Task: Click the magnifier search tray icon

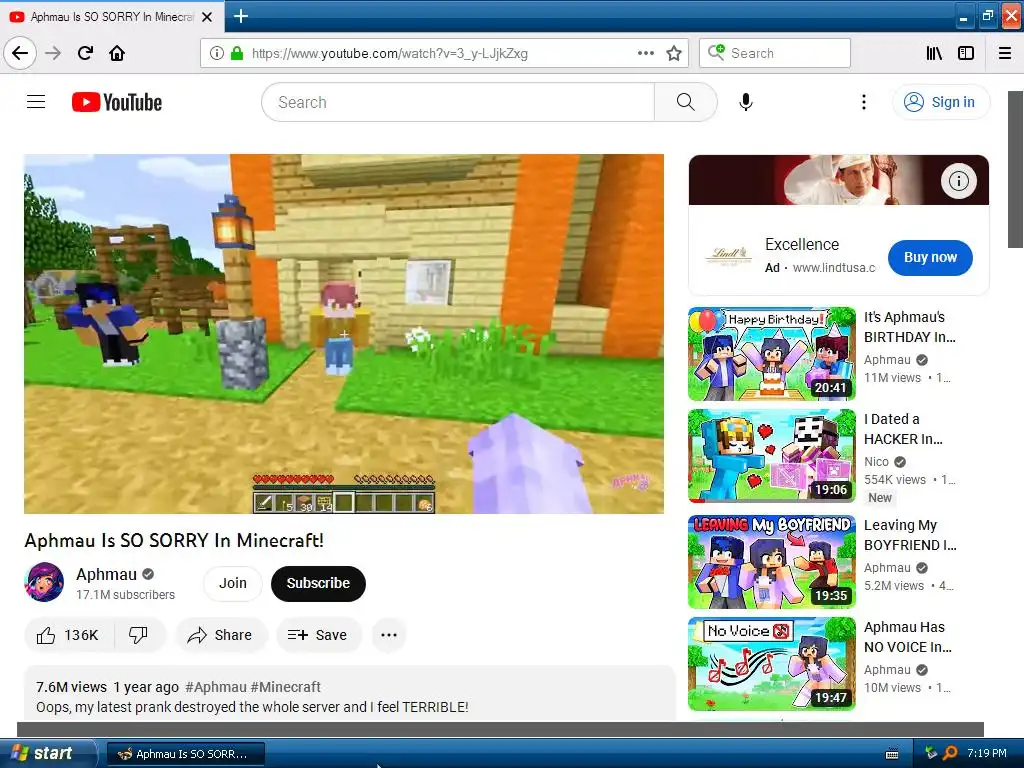Action: [950, 753]
